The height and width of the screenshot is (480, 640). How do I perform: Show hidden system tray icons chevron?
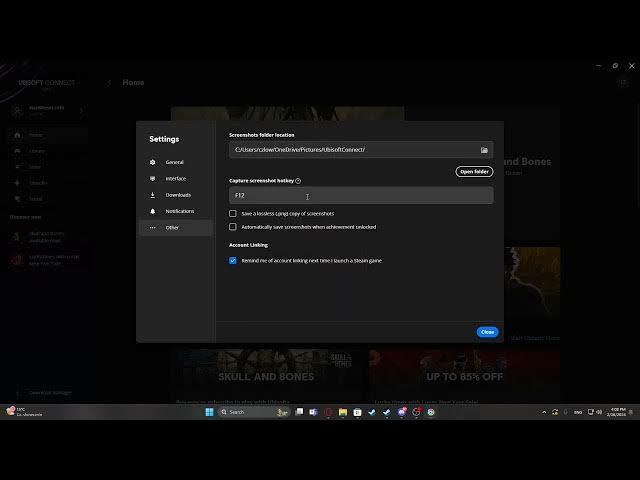(x=544, y=412)
